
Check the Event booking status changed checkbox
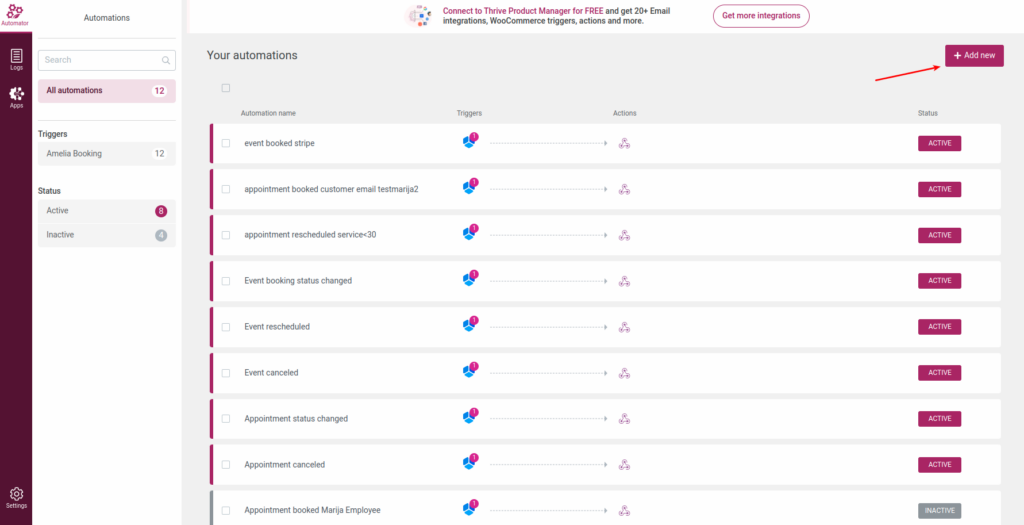coord(226,281)
